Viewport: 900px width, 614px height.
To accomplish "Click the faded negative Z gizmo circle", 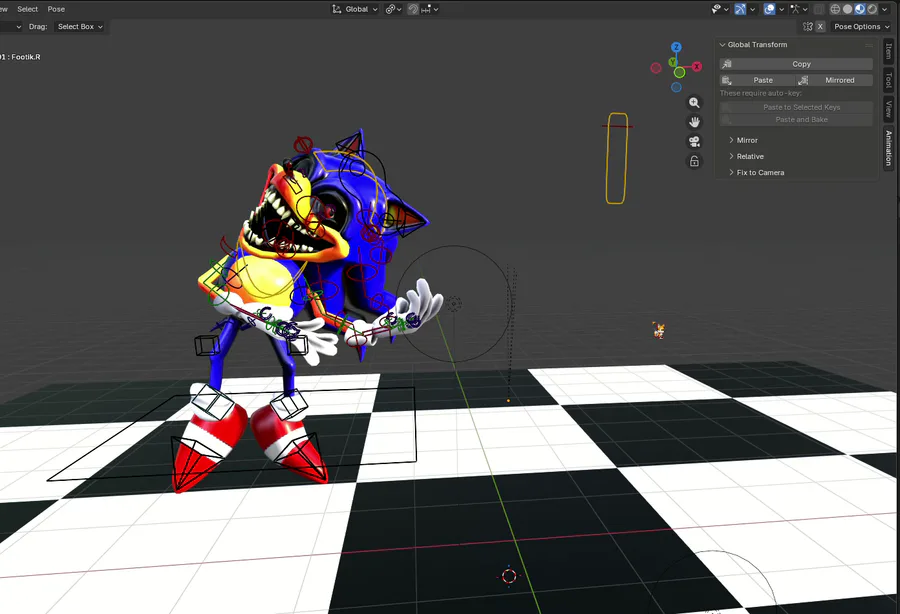I will coord(676,87).
